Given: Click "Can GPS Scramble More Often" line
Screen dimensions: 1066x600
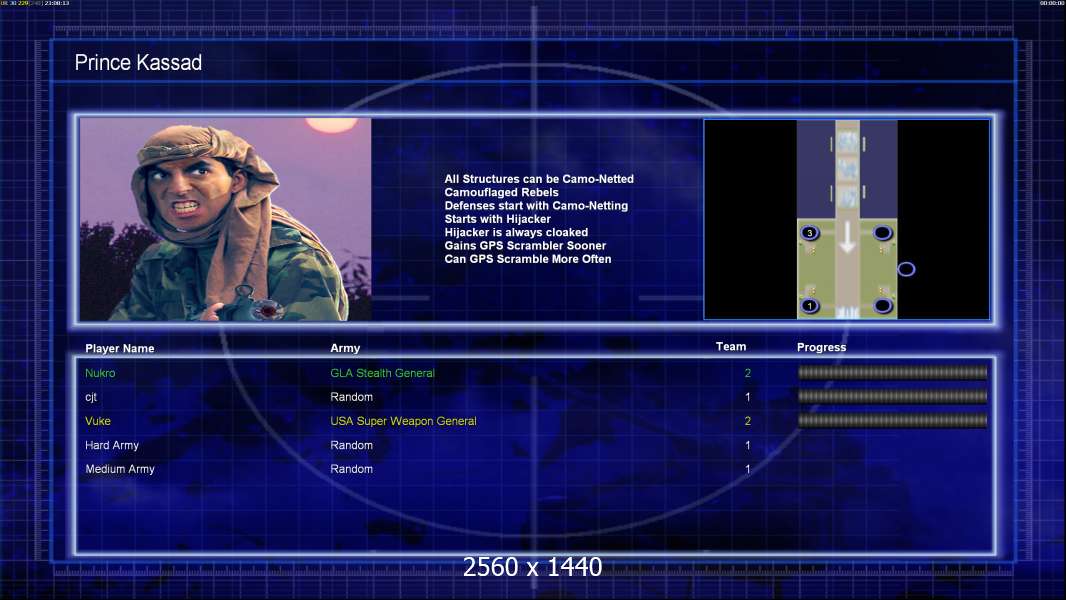Looking at the screenshot, I should pos(528,259).
